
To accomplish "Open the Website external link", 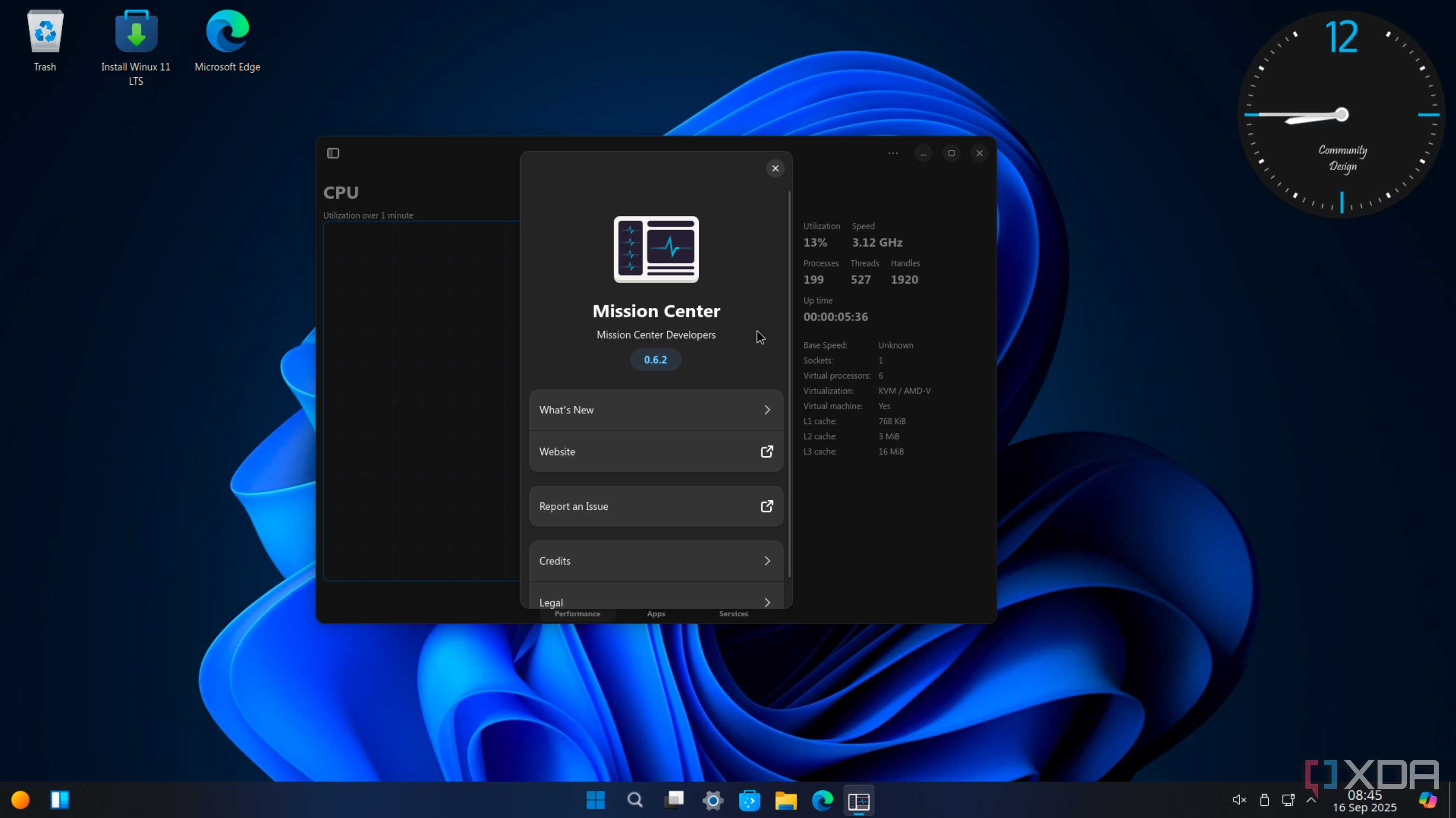I will 656,452.
